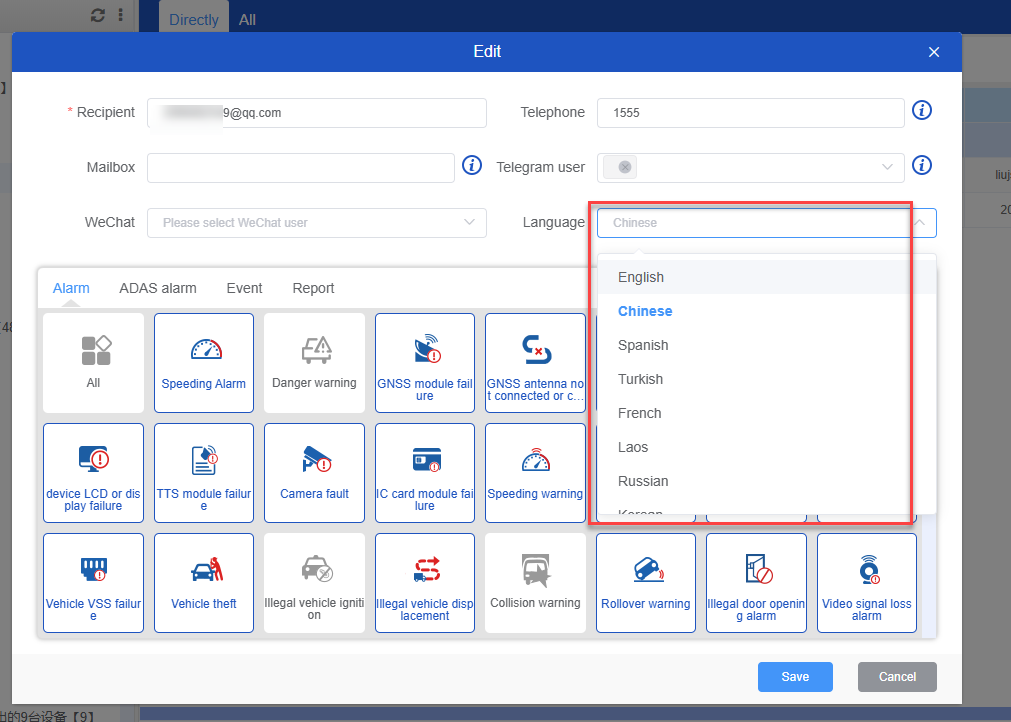The height and width of the screenshot is (722, 1011).
Task: Enable the Rollover warning tile
Action: 645,582
